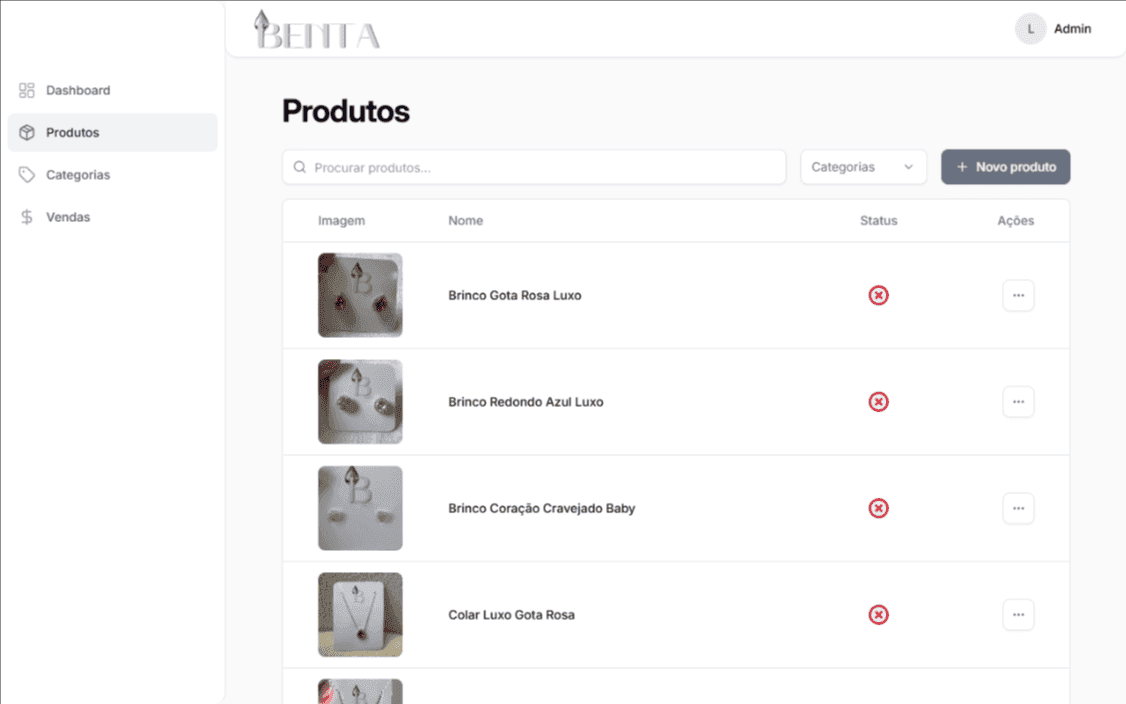Go to the Dashboard page
This screenshot has width=1126, height=704.
(78, 91)
